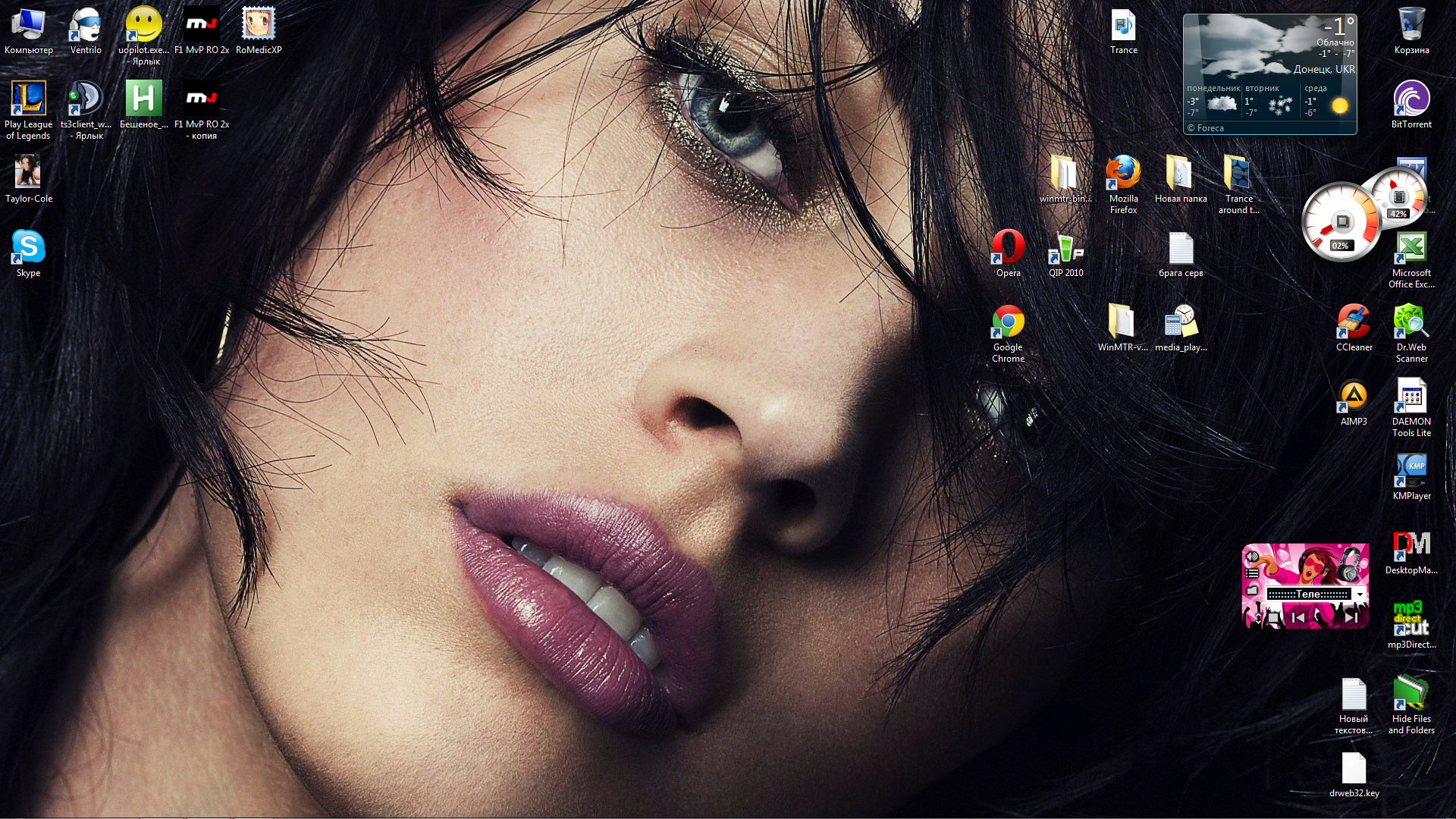Image resolution: width=1456 pixels, height=819 pixels.
Task: Open the Trance audio file icon
Action: pyautogui.click(x=1124, y=31)
